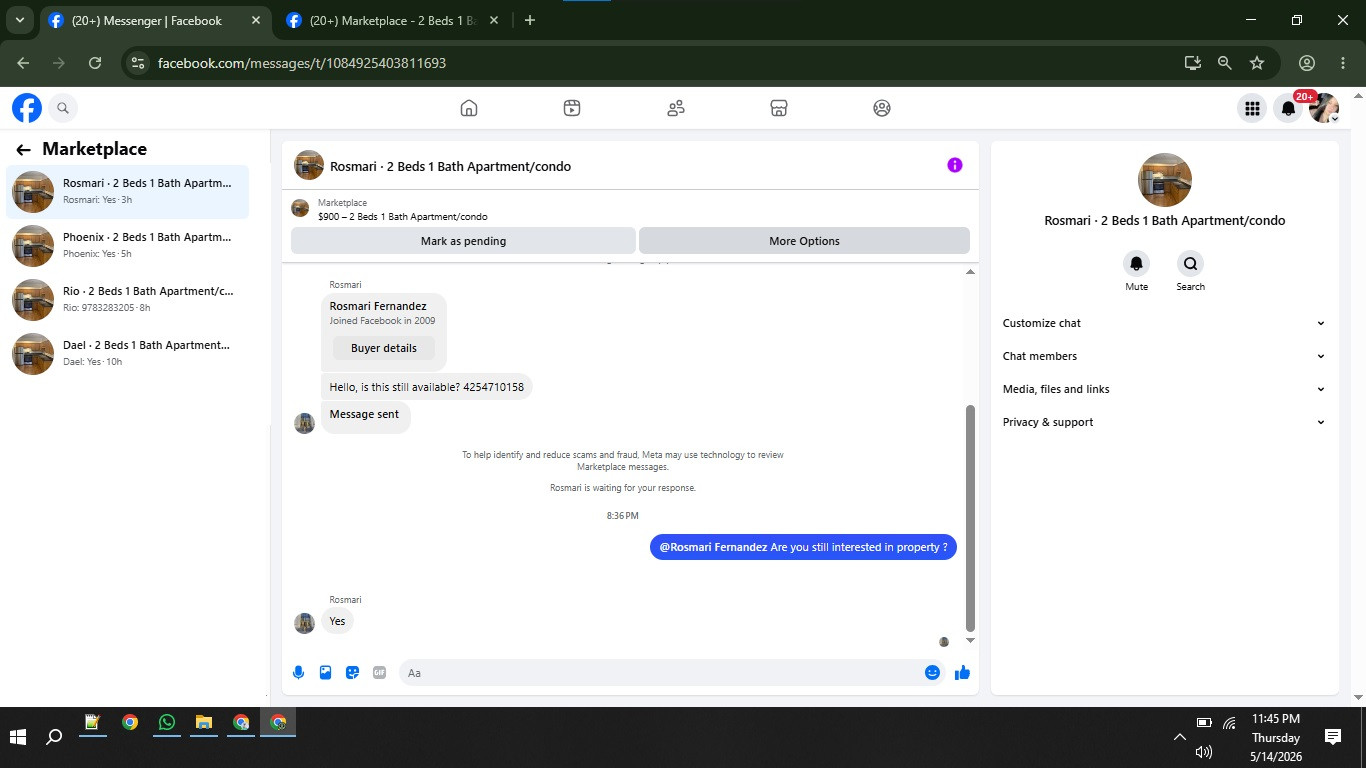
Task: Click the 11:45 PM taskbar clock
Action: tap(1275, 719)
